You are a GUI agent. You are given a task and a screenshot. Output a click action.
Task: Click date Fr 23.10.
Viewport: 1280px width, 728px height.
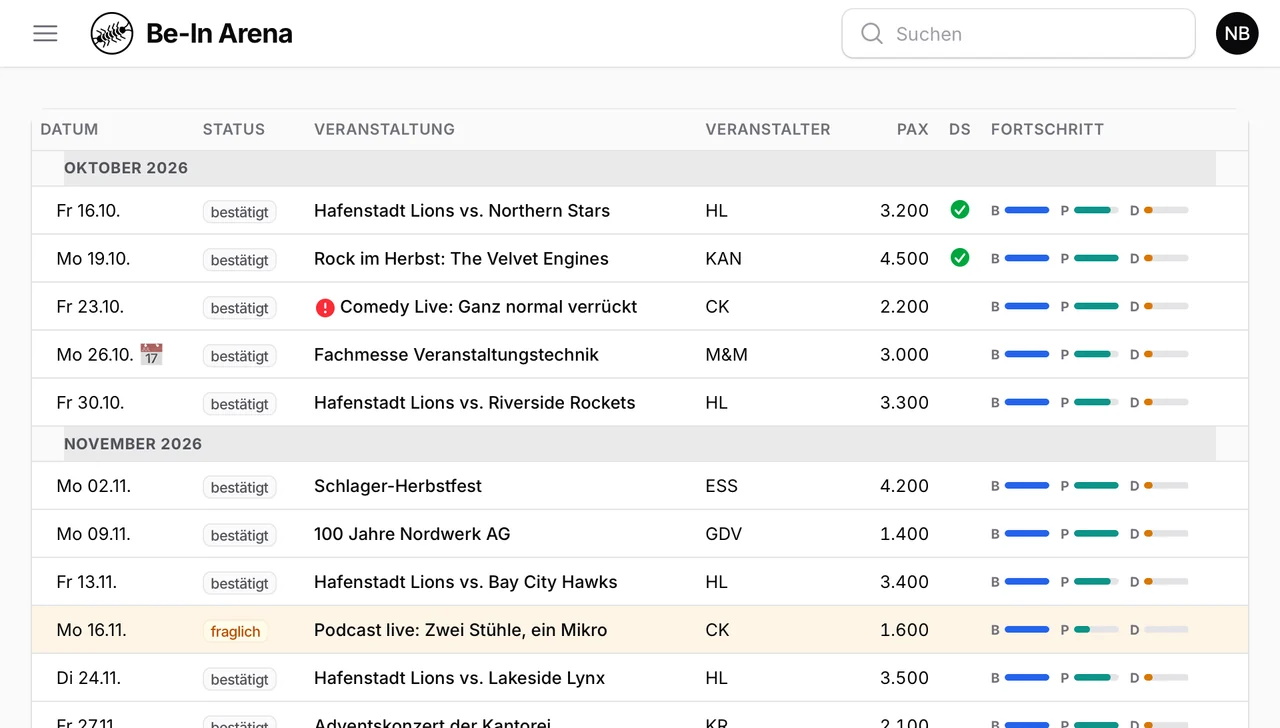90,306
